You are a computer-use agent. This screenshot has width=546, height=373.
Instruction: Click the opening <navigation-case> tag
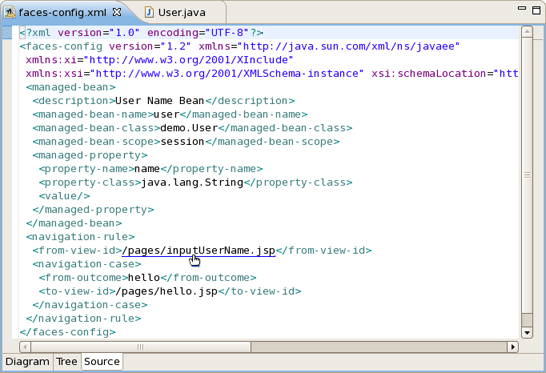pos(87,264)
